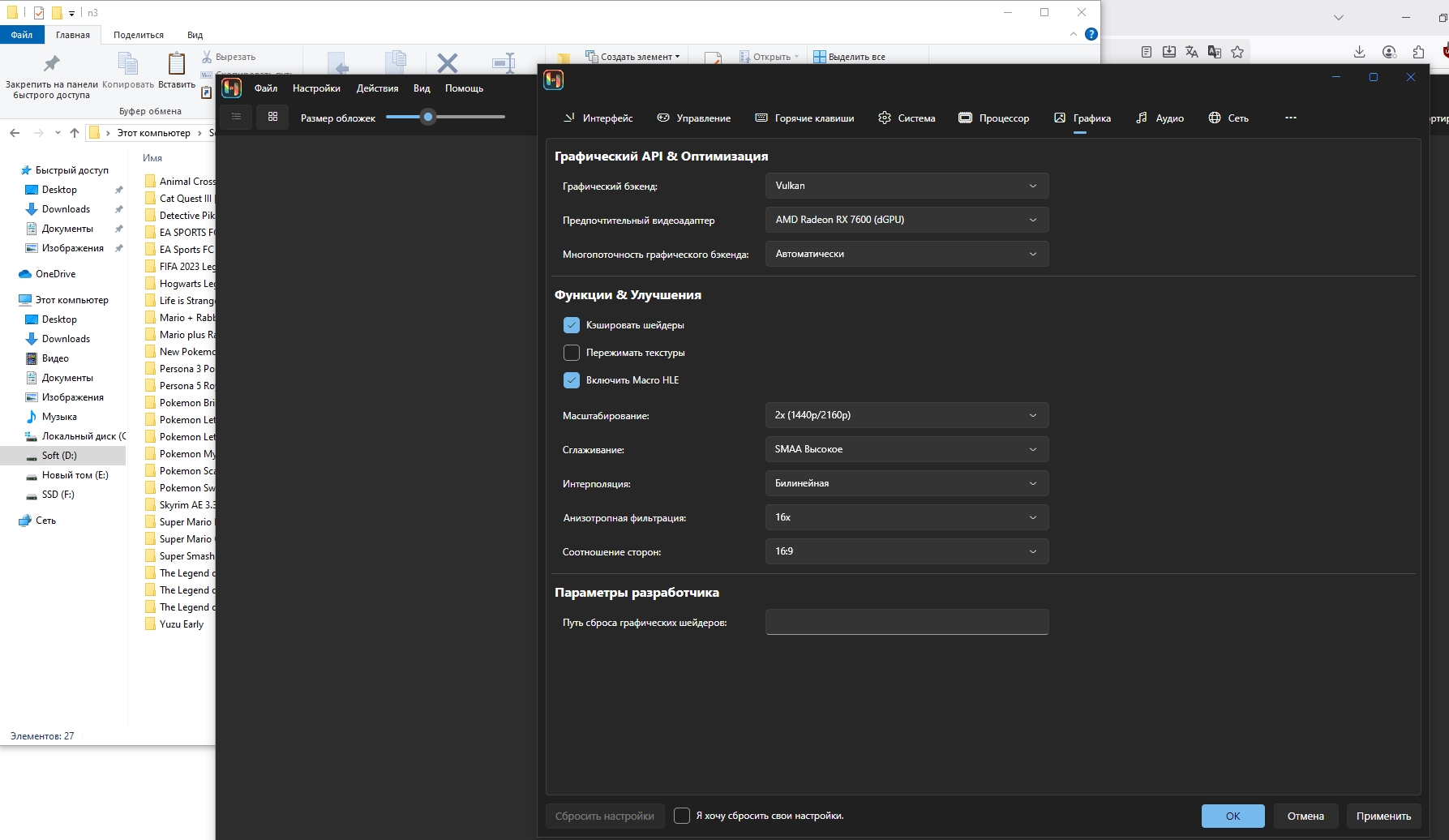Open the Сглаживание SMAA Высокое dropdown
Image resolution: width=1449 pixels, height=840 pixels.
pyautogui.click(x=906, y=449)
